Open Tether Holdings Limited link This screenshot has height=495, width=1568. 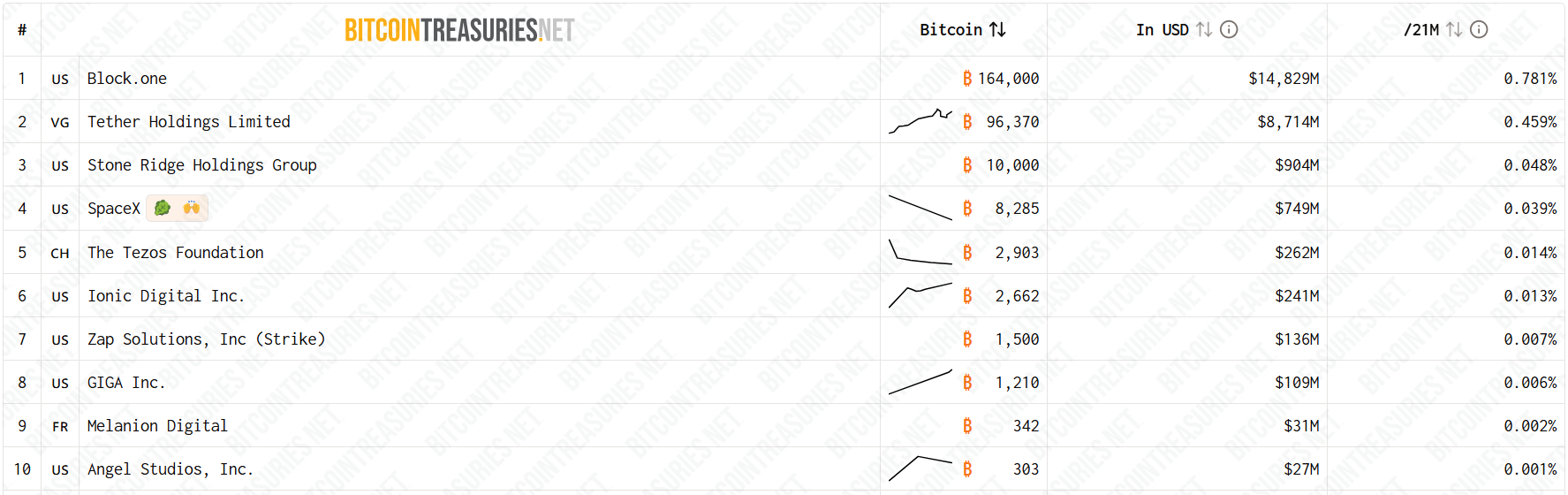click(189, 122)
